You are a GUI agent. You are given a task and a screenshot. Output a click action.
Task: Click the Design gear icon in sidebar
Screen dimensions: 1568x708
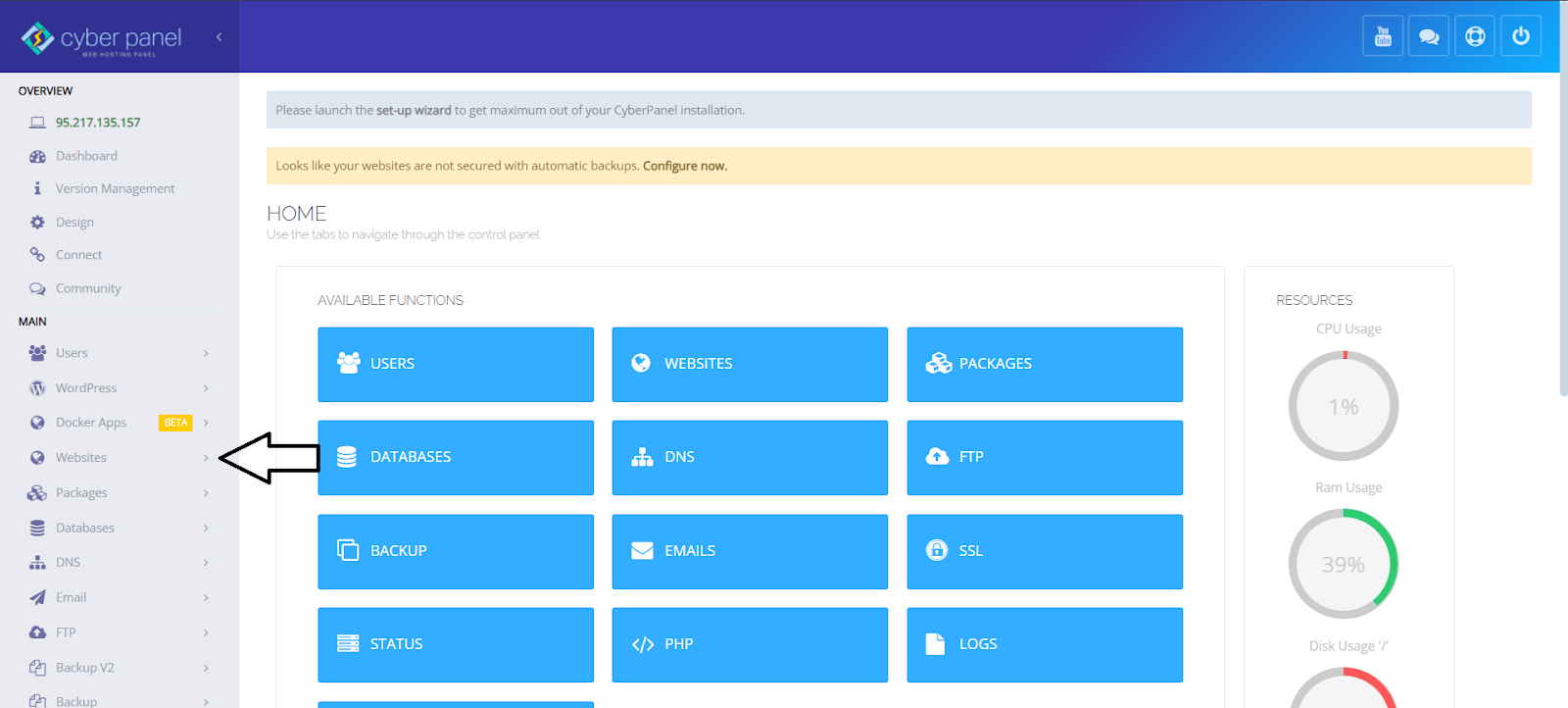pyautogui.click(x=37, y=223)
